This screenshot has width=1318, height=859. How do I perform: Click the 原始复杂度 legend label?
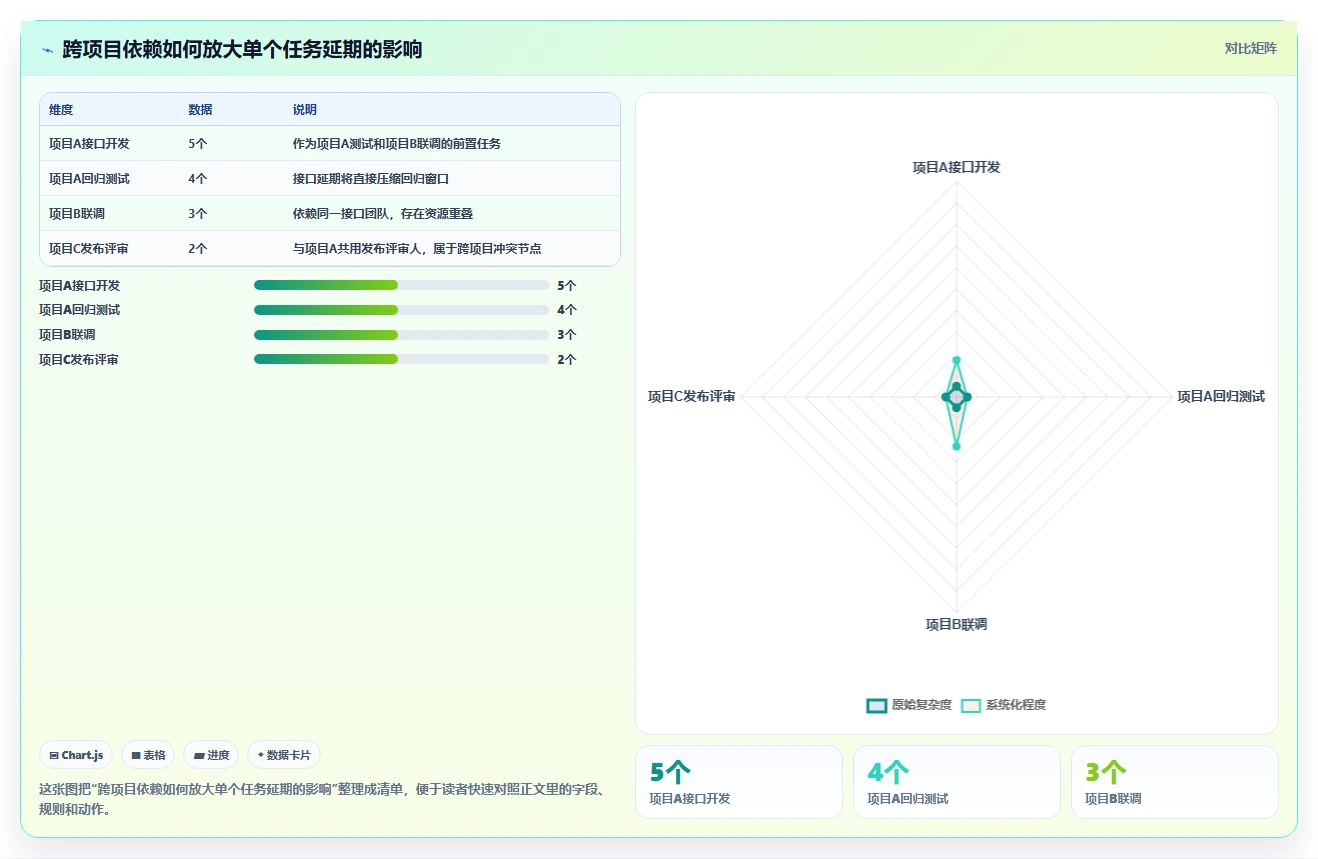(x=922, y=706)
